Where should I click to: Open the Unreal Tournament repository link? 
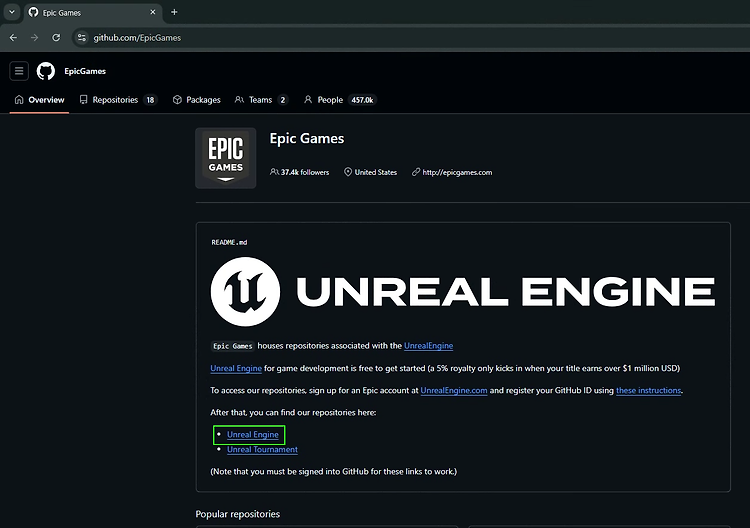click(262, 450)
